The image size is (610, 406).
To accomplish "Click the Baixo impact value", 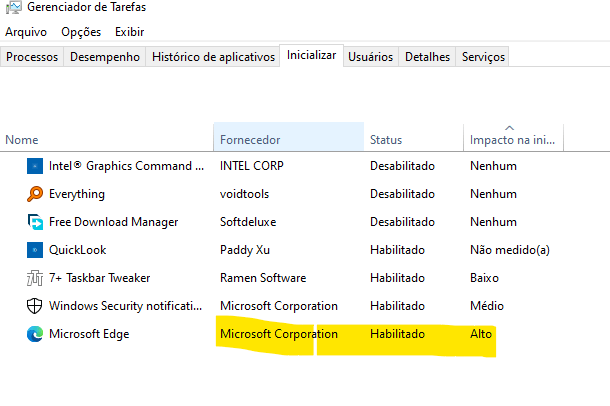I will [x=484, y=278].
